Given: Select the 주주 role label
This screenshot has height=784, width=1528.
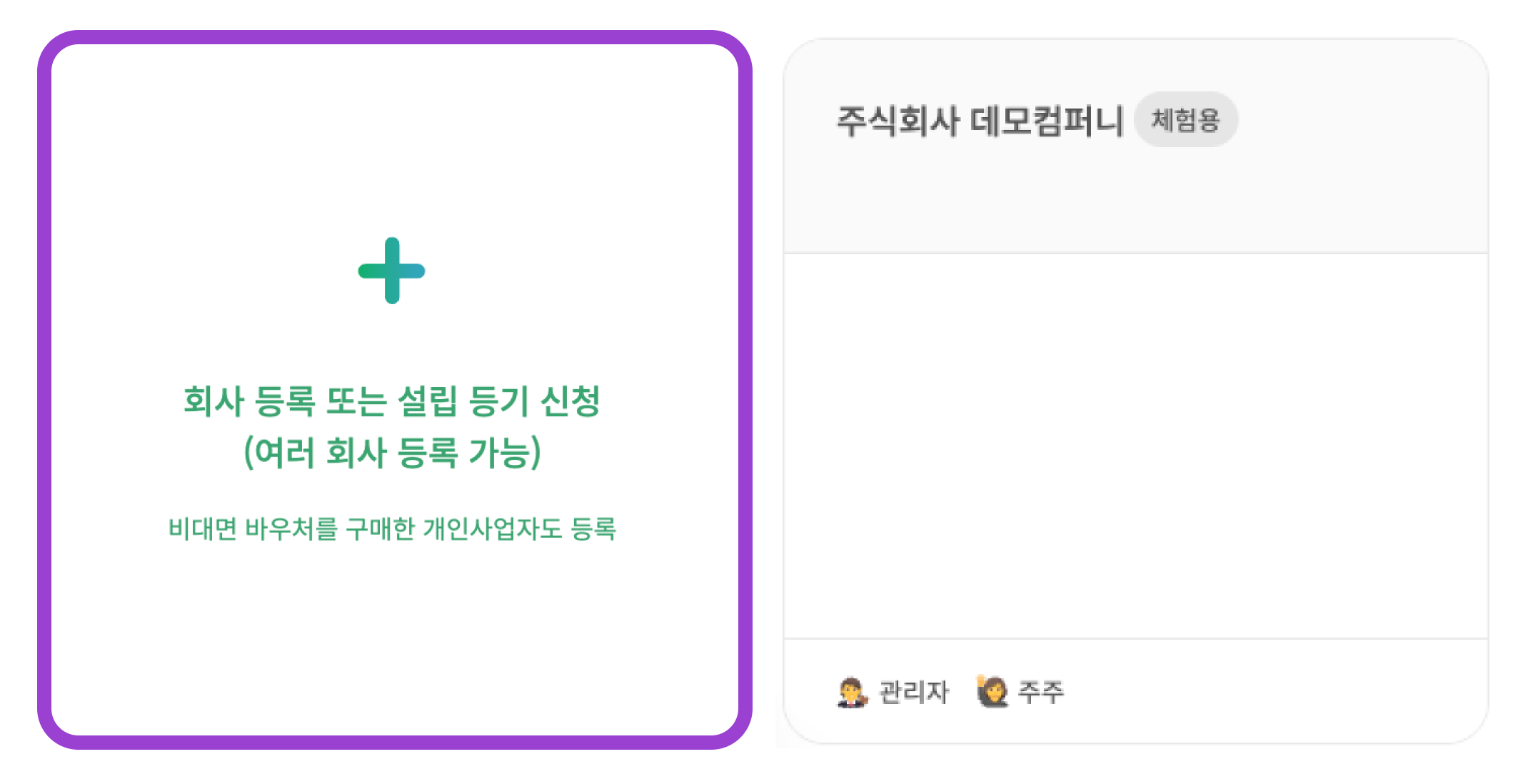Looking at the screenshot, I should pyautogui.click(x=1040, y=692).
